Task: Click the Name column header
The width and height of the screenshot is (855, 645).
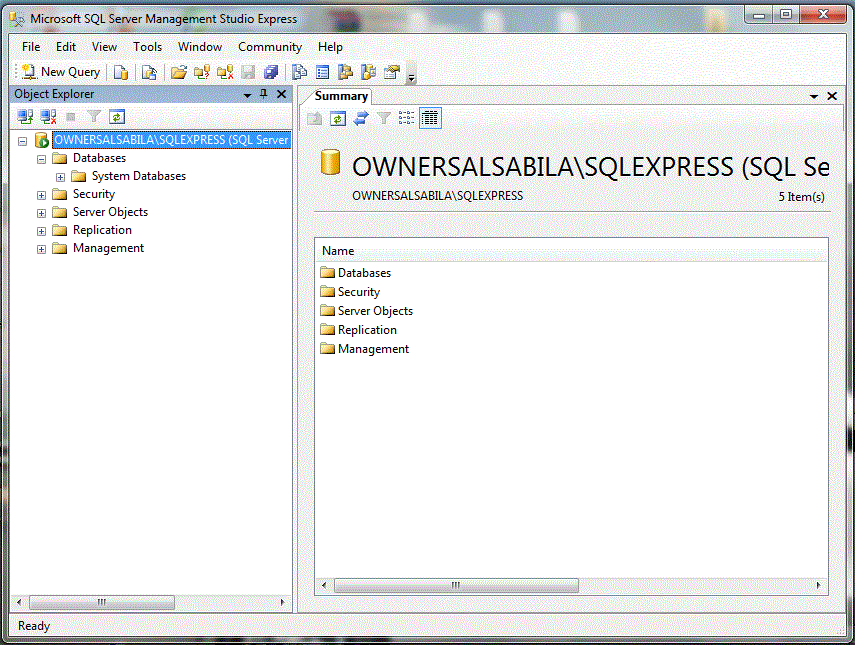Action: click(571, 251)
